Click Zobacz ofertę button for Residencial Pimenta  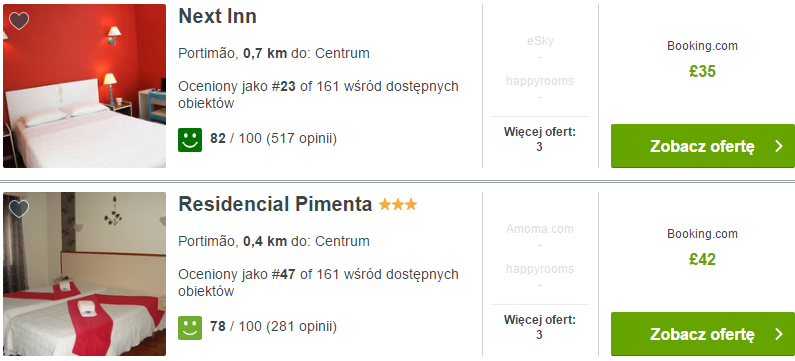703,334
